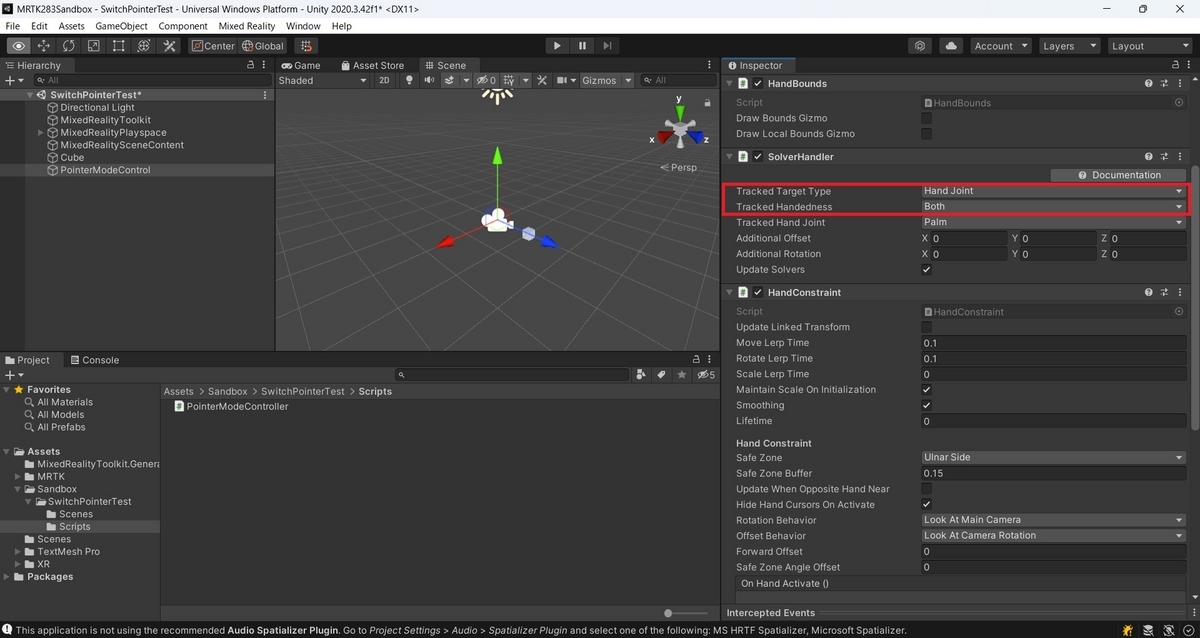Filter Project by favorite star icon
1200x638 pixels.
681,375
